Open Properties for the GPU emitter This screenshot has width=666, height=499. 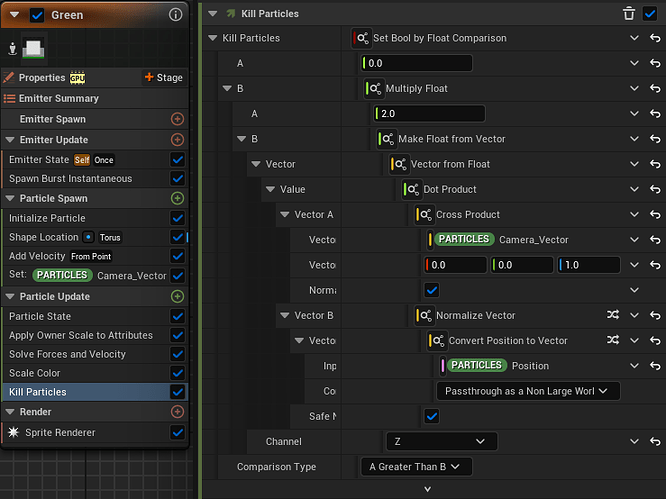42,78
